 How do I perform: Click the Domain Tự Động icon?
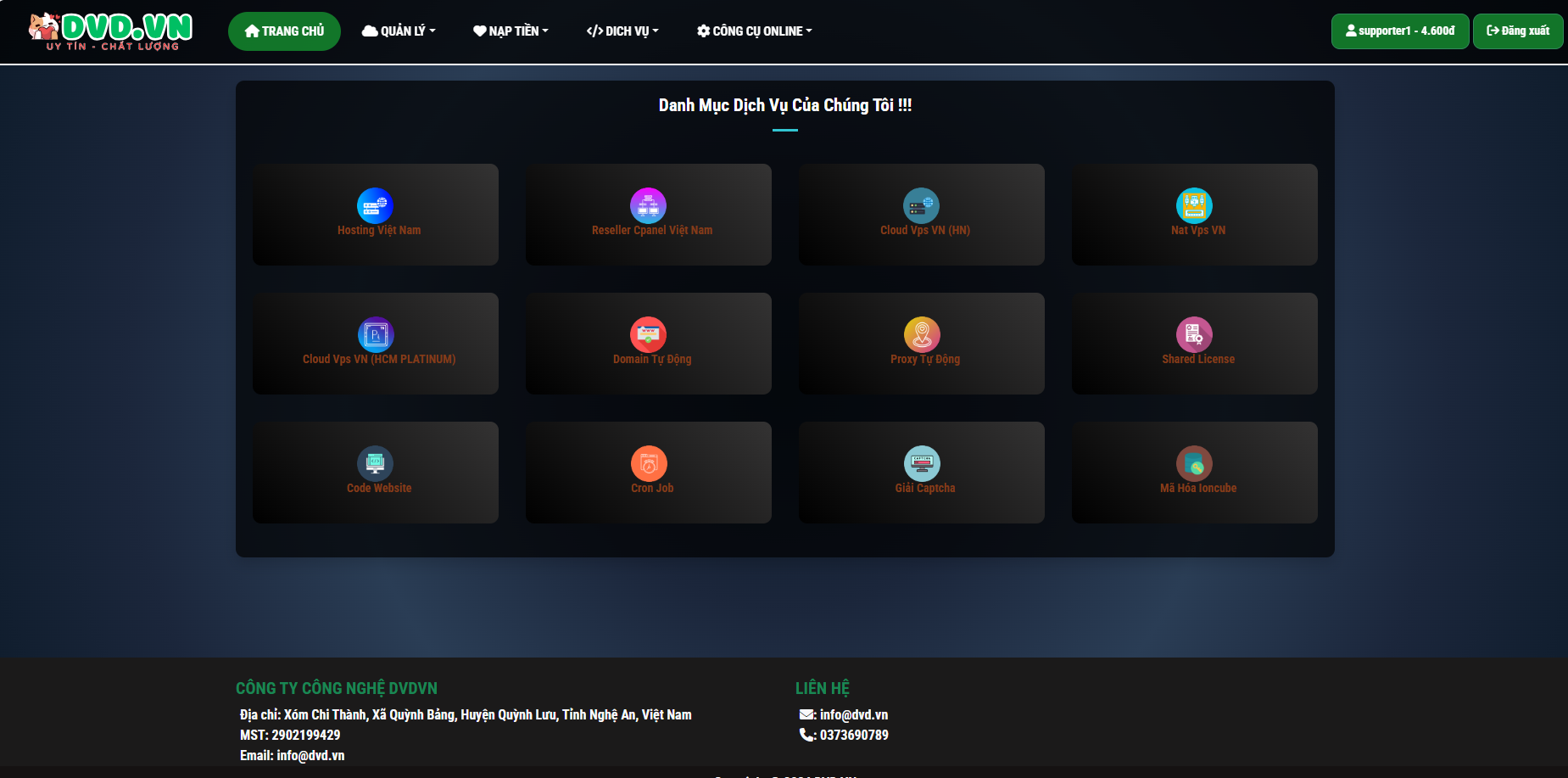[x=648, y=334]
